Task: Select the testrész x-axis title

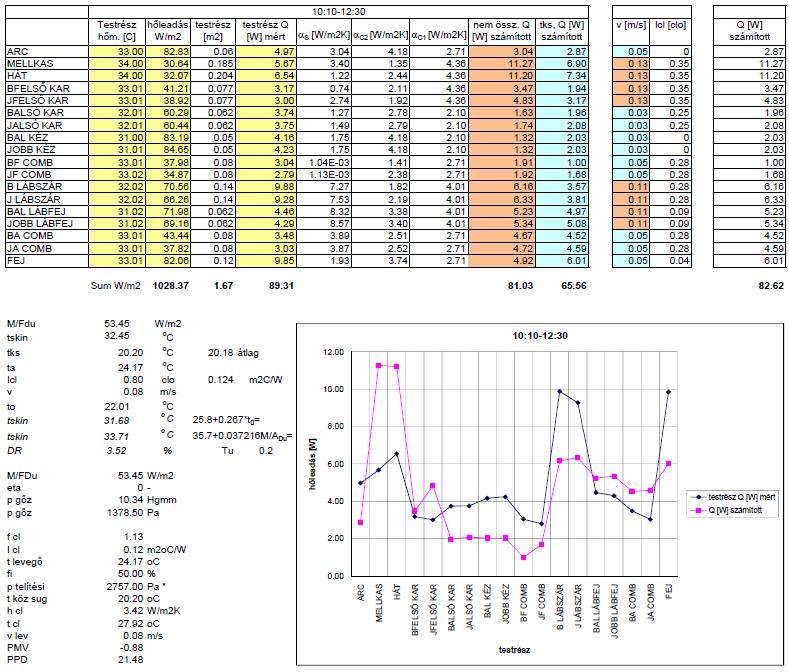Action: click(514, 650)
